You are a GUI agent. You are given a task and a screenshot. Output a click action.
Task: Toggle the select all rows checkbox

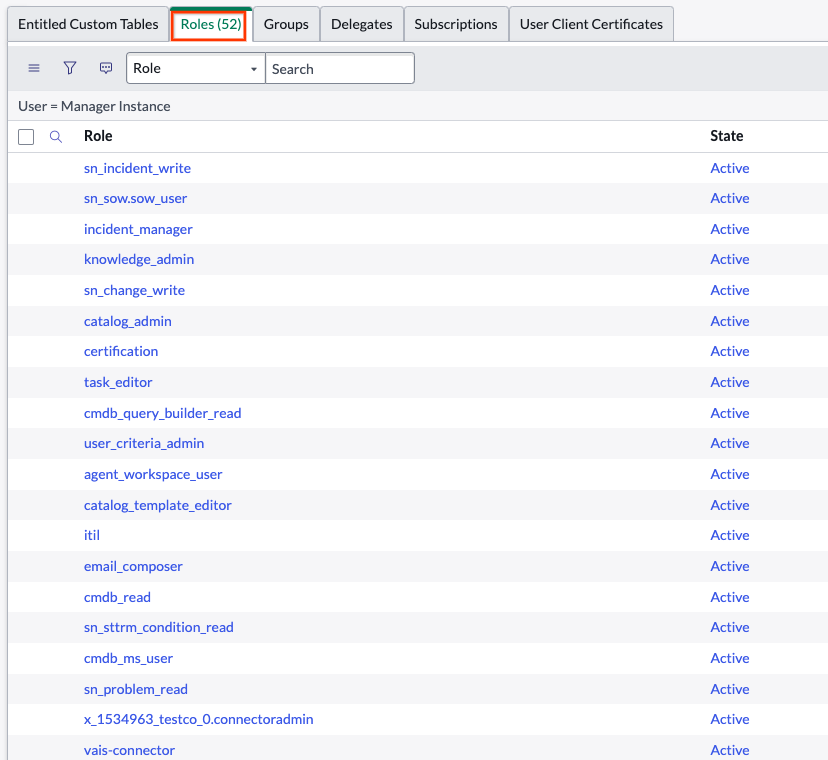click(26, 137)
